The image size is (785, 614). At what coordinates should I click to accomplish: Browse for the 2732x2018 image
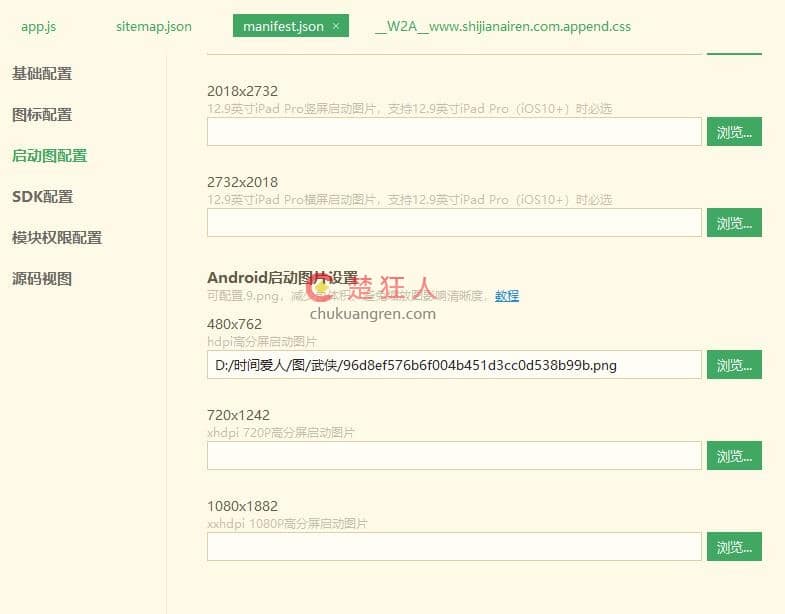click(734, 223)
